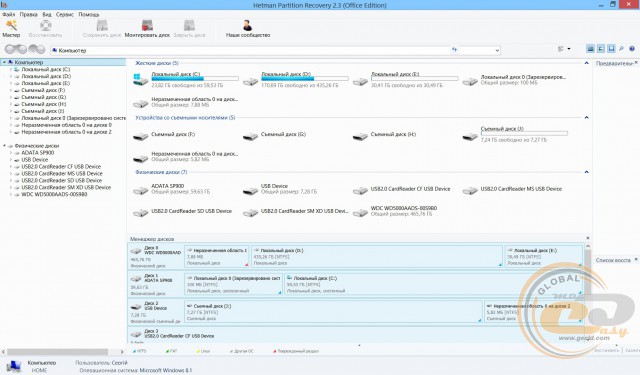
Task: Open the Вид menu
Action: [47, 14]
